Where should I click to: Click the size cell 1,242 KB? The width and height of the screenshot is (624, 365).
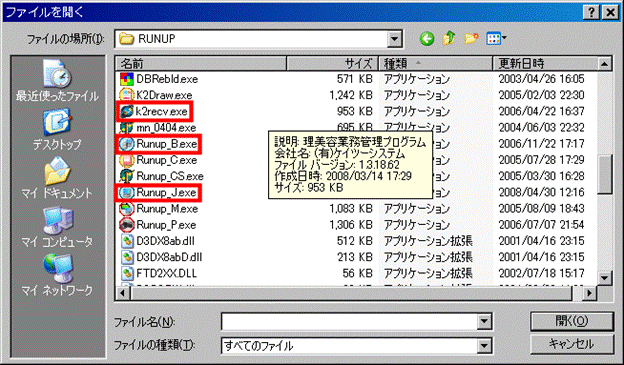351,95
